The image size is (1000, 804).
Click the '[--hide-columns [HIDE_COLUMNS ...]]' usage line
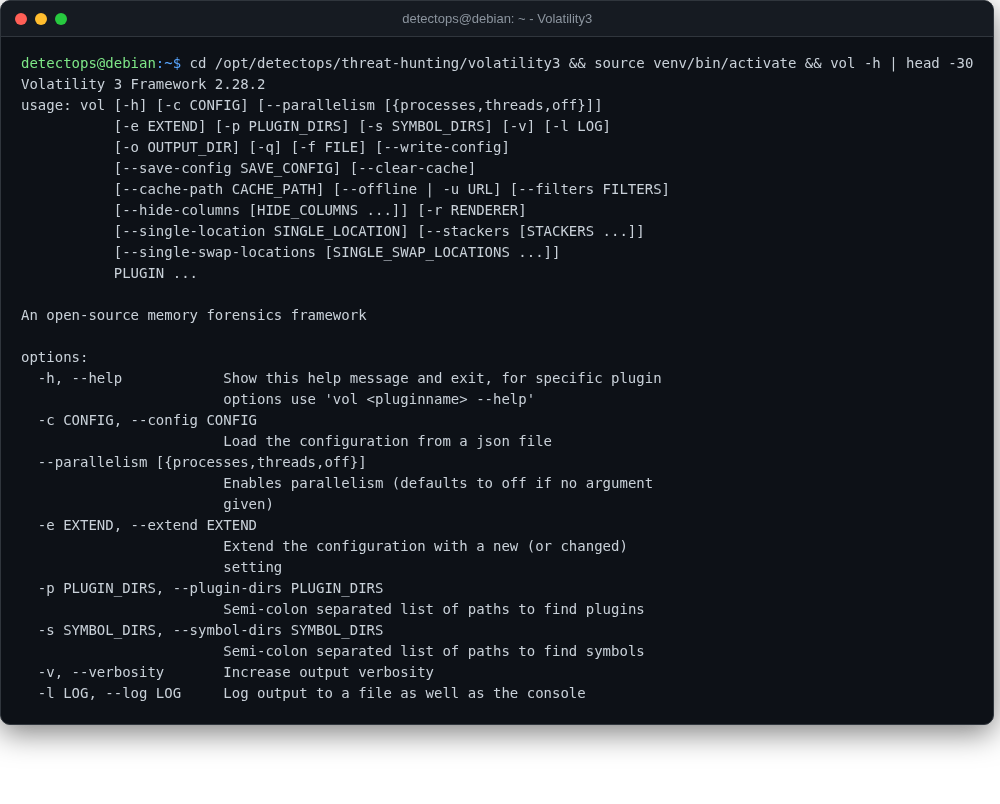point(320,210)
